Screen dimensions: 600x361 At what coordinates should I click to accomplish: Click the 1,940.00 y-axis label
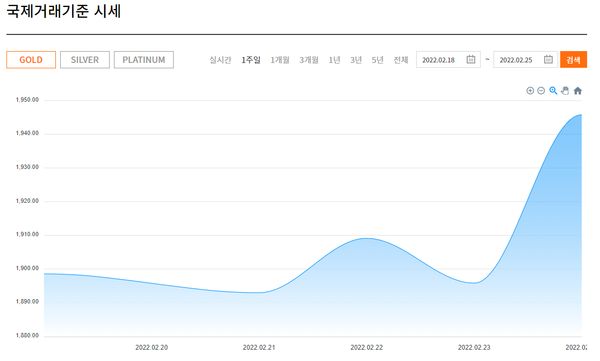point(27,133)
